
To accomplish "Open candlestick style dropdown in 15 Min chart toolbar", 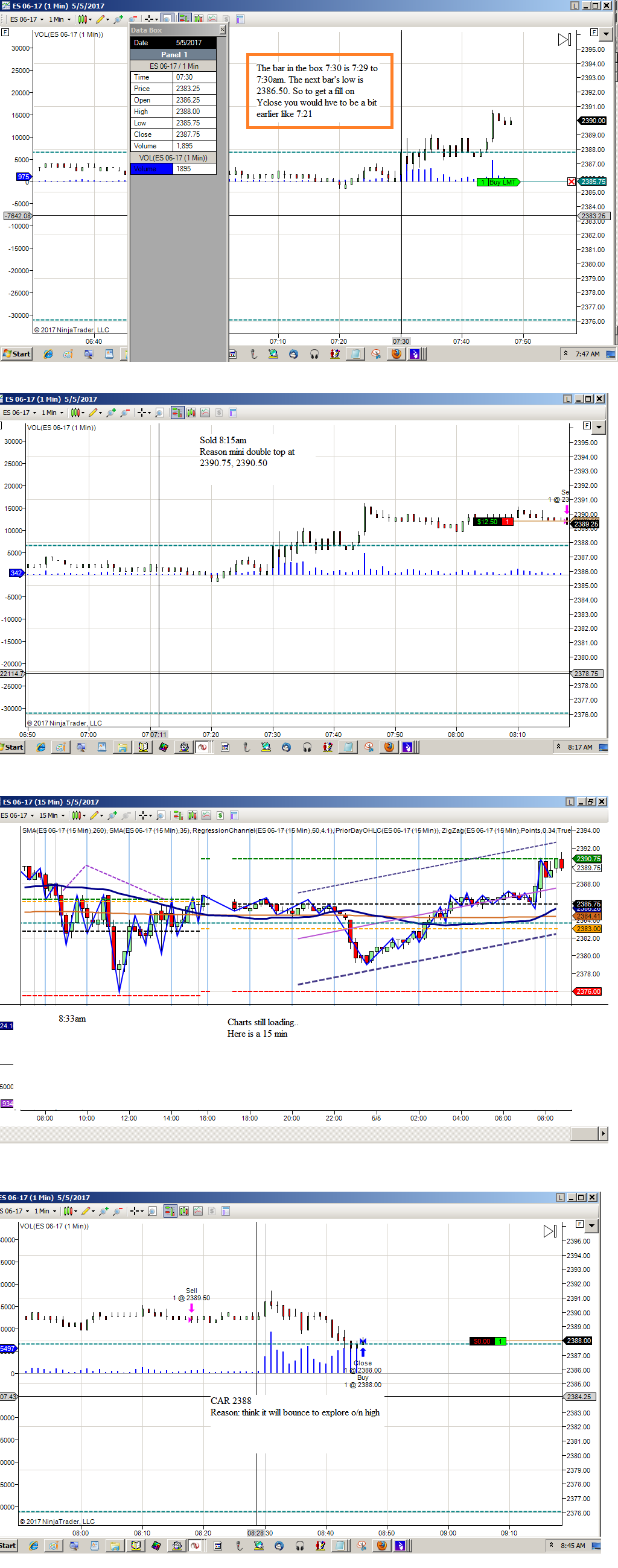I will pyautogui.click(x=78, y=815).
